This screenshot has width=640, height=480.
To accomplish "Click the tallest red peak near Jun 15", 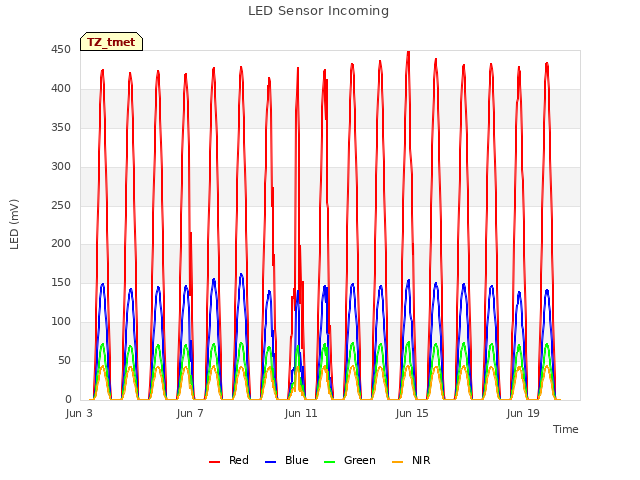I will point(408,52).
